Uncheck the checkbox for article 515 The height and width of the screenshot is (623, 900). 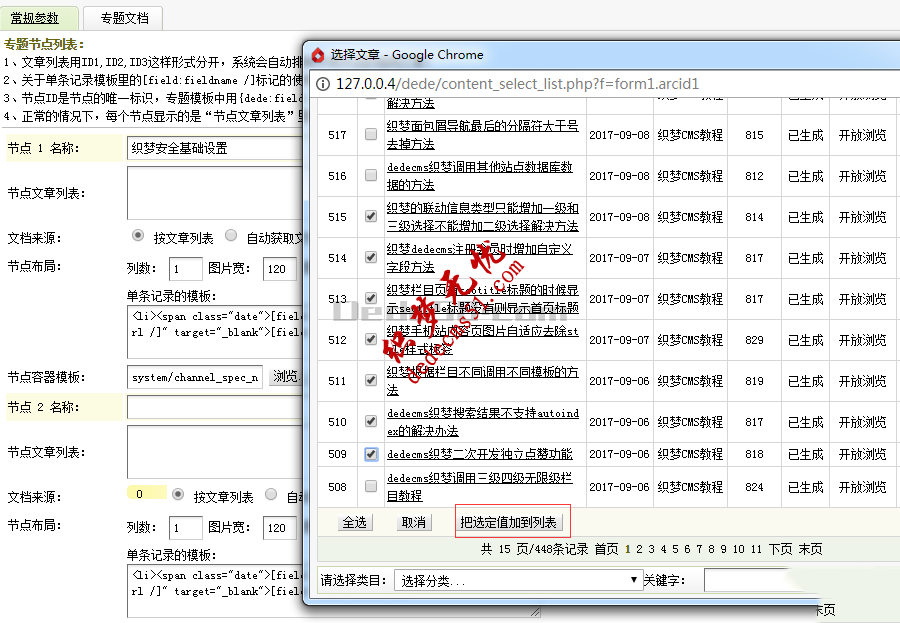click(370, 215)
